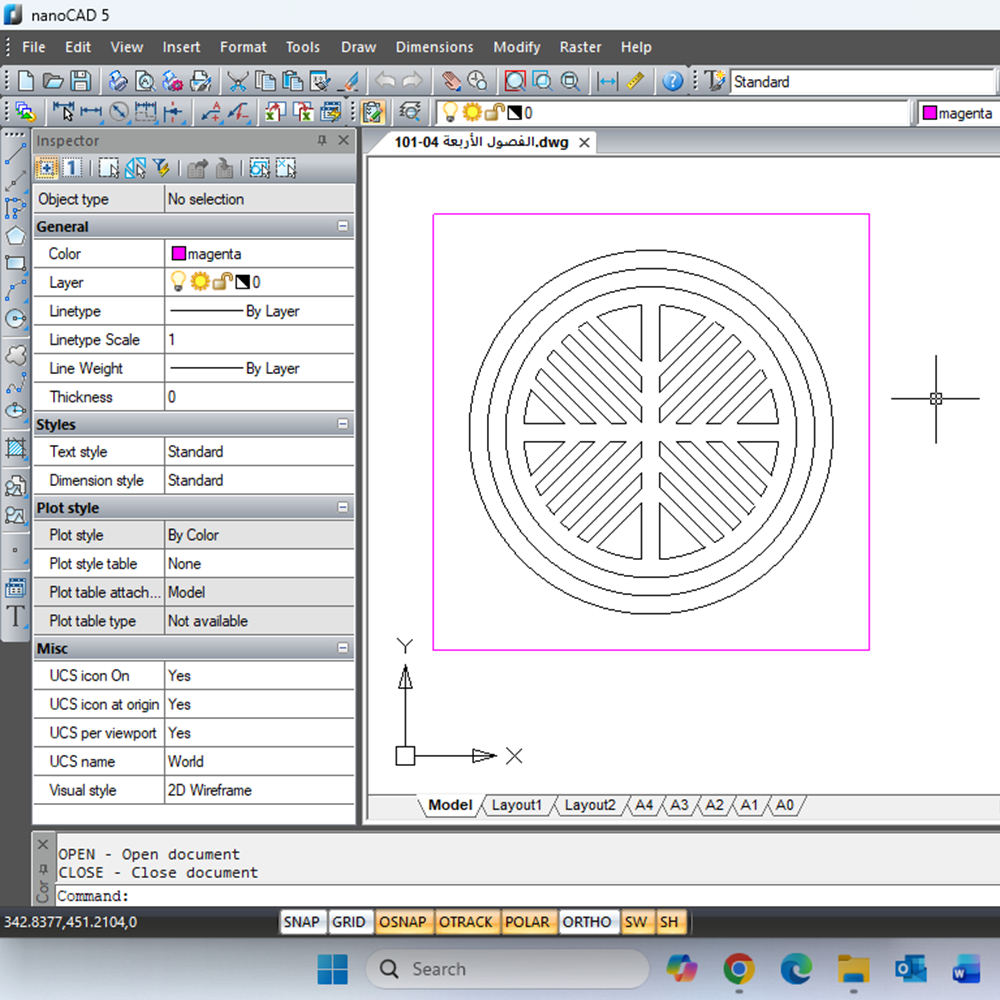
Task: Select the Rectangle drawing tool
Action: click(15, 264)
